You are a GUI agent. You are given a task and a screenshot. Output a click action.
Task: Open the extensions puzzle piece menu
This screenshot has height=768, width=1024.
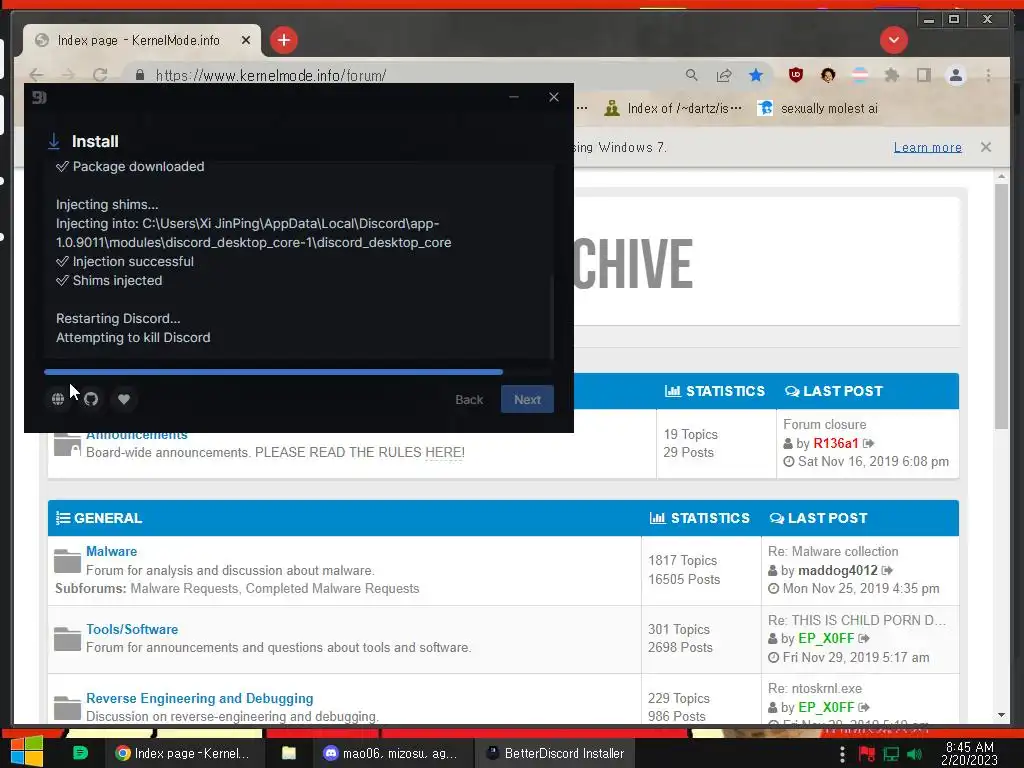click(x=891, y=75)
